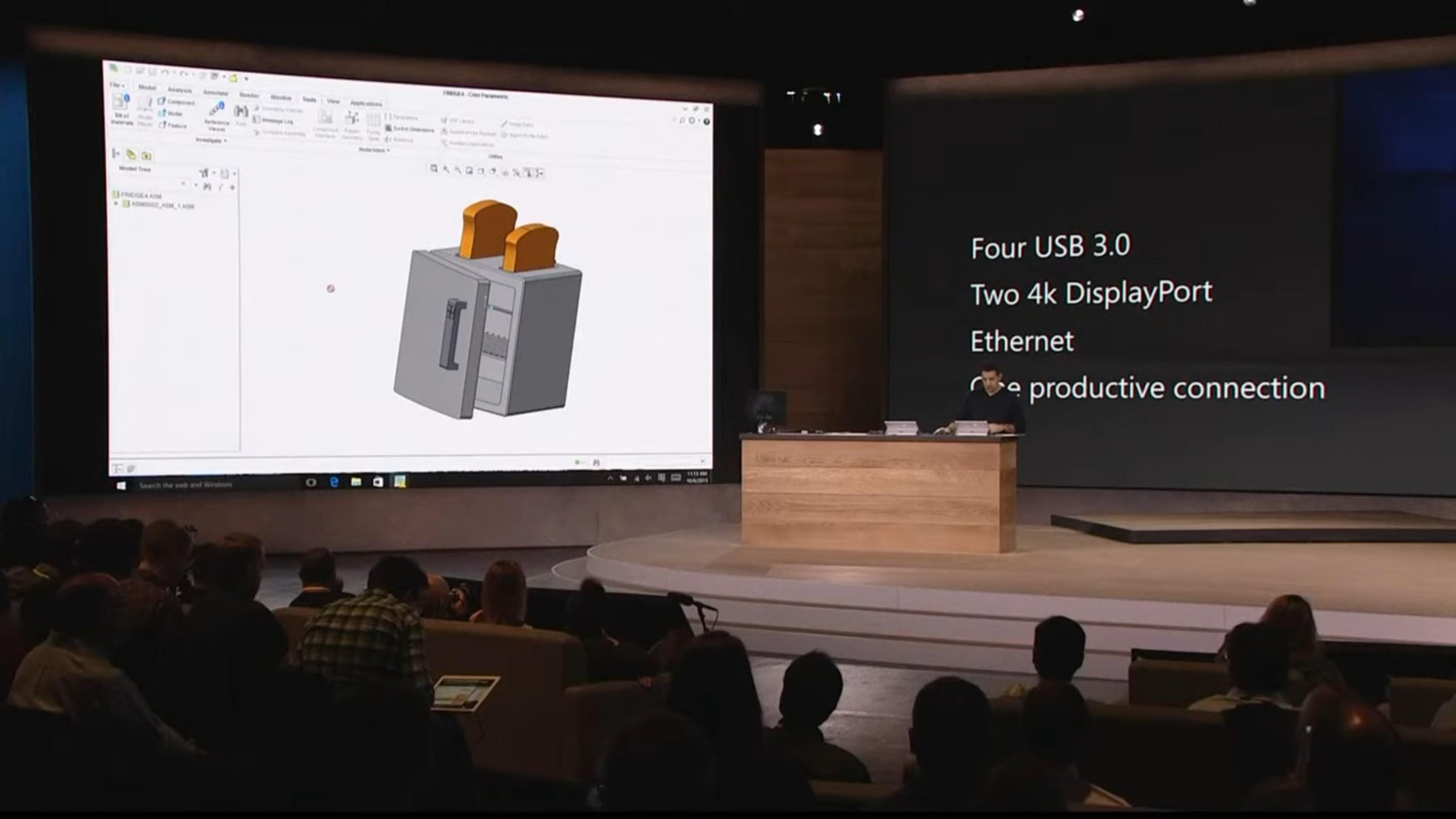The width and height of the screenshot is (1456, 819).
Task: Open the Store app on taskbar
Action: pyautogui.click(x=378, y=482)
